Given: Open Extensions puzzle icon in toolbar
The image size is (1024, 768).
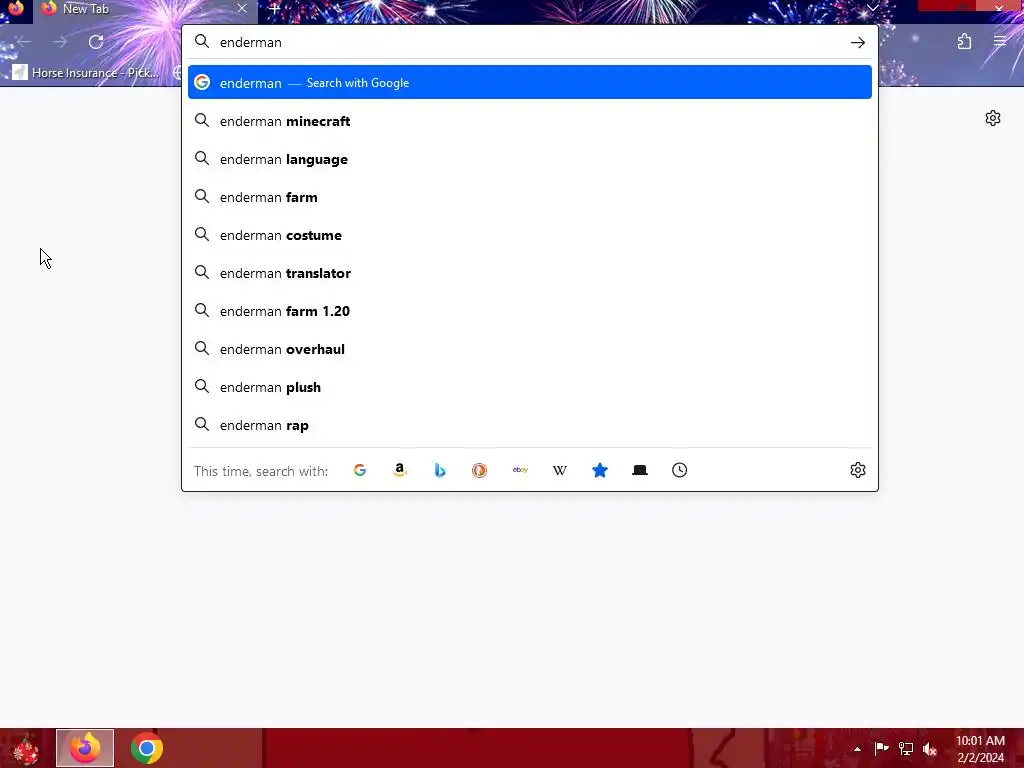Looking at the screenshot, I should pos(964,42).
